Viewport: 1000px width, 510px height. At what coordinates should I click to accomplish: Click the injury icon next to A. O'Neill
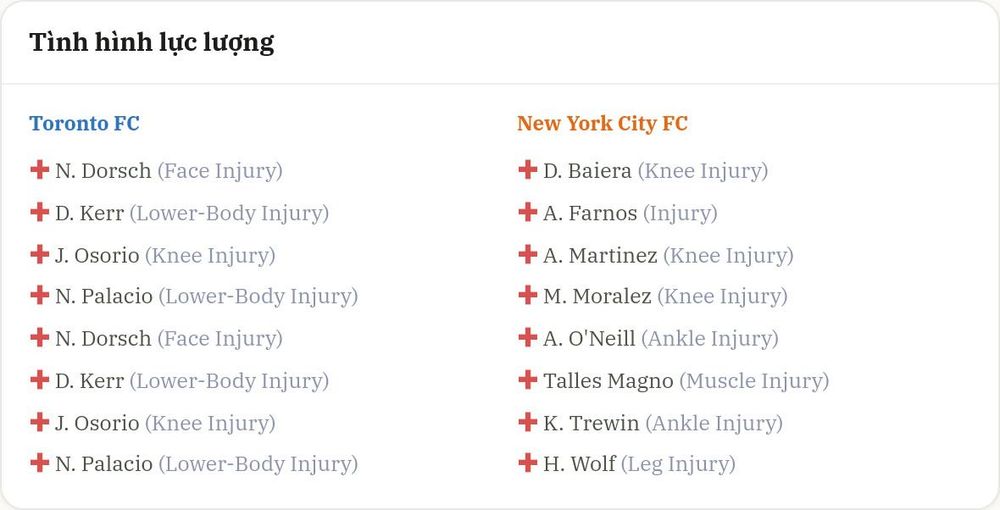click(x=527, y=337)
